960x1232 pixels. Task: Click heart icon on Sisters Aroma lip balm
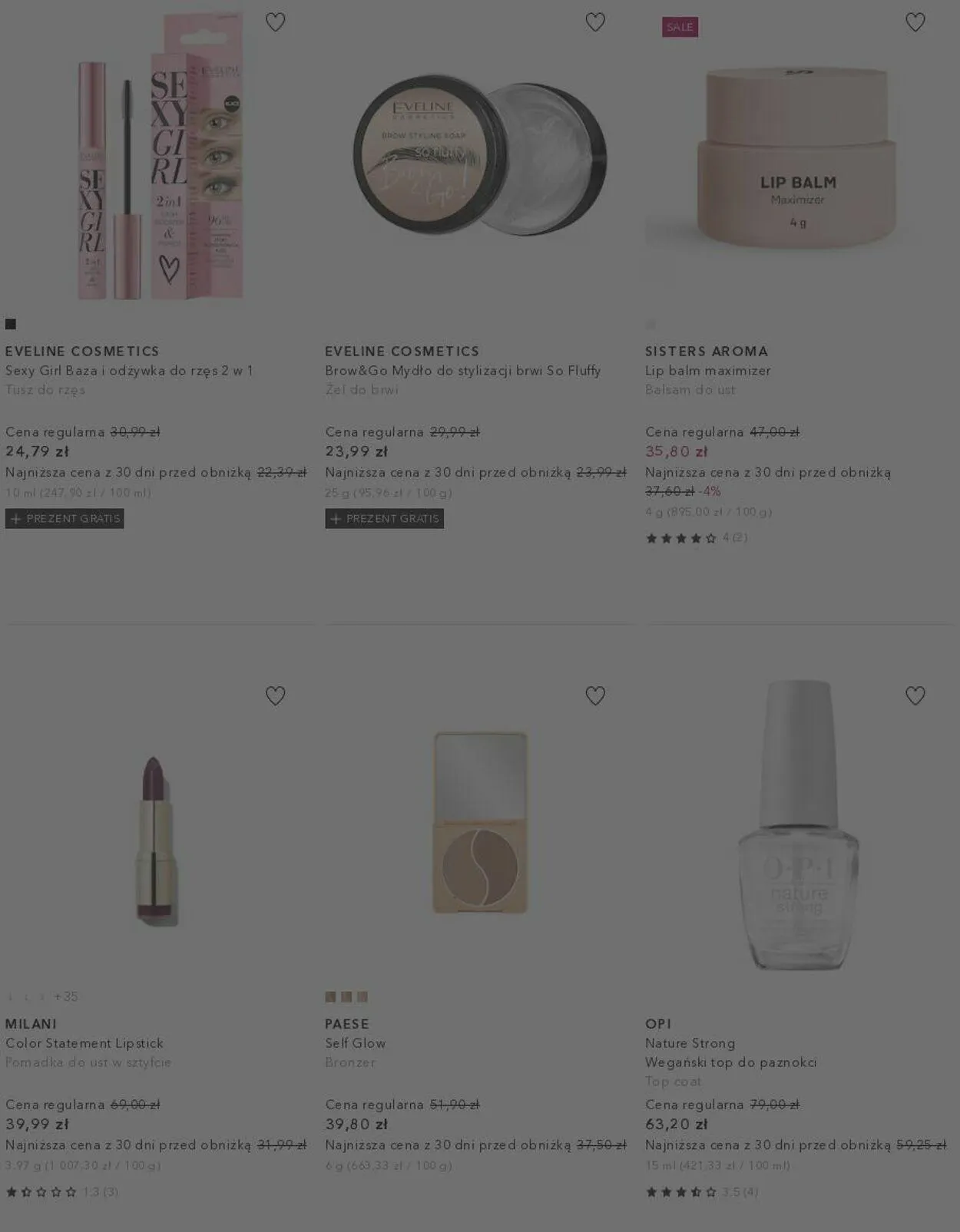point(915,22)
